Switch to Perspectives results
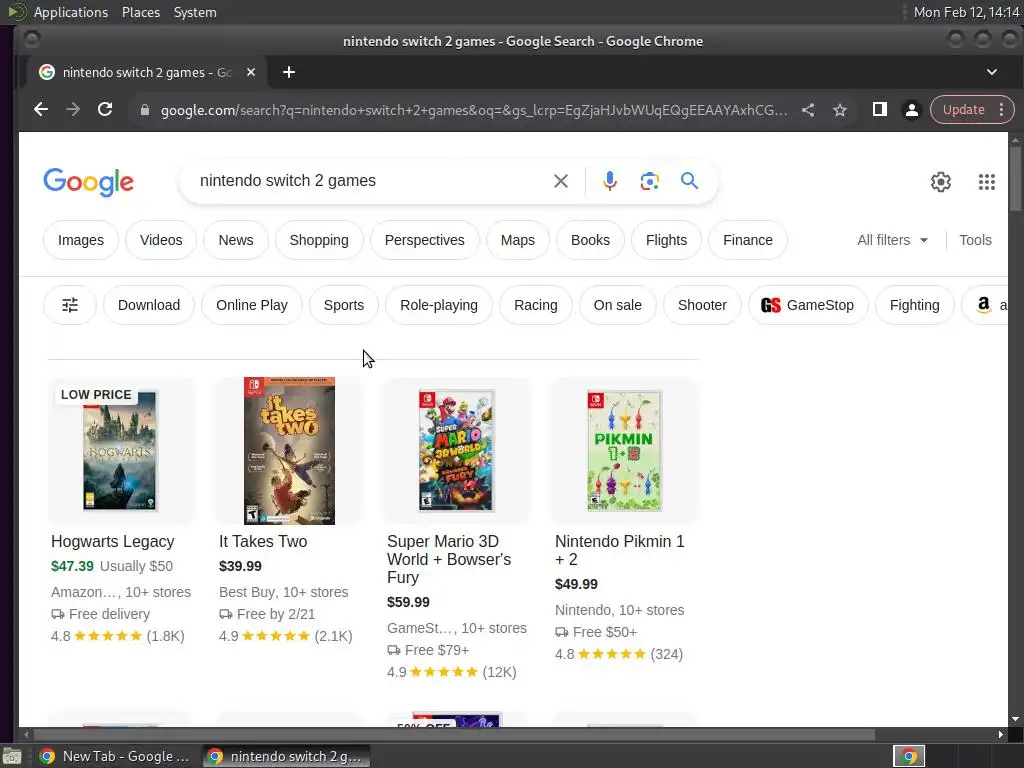This screenshot has height=768, width=1024. 424,240
